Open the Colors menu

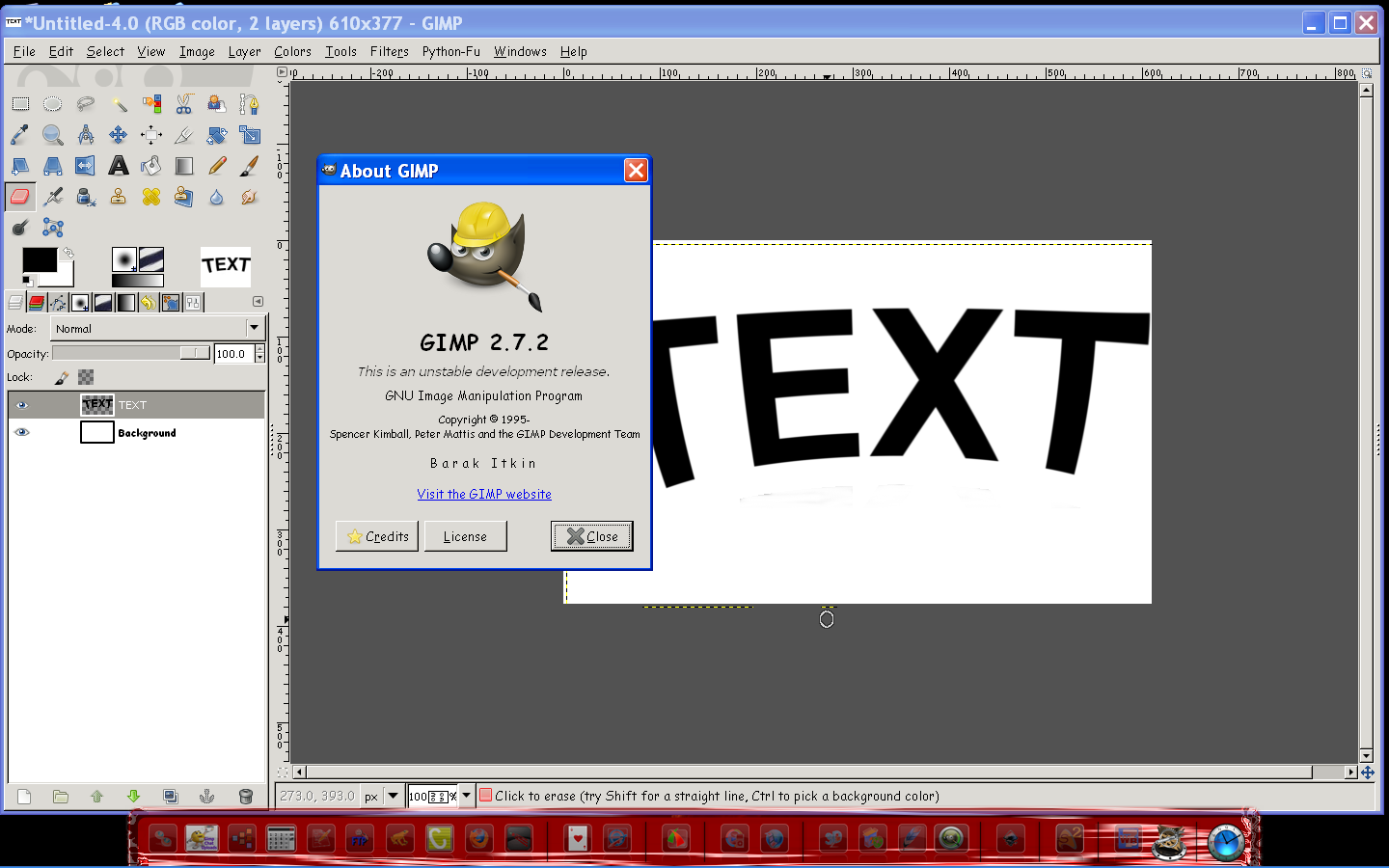pos(292,51)
